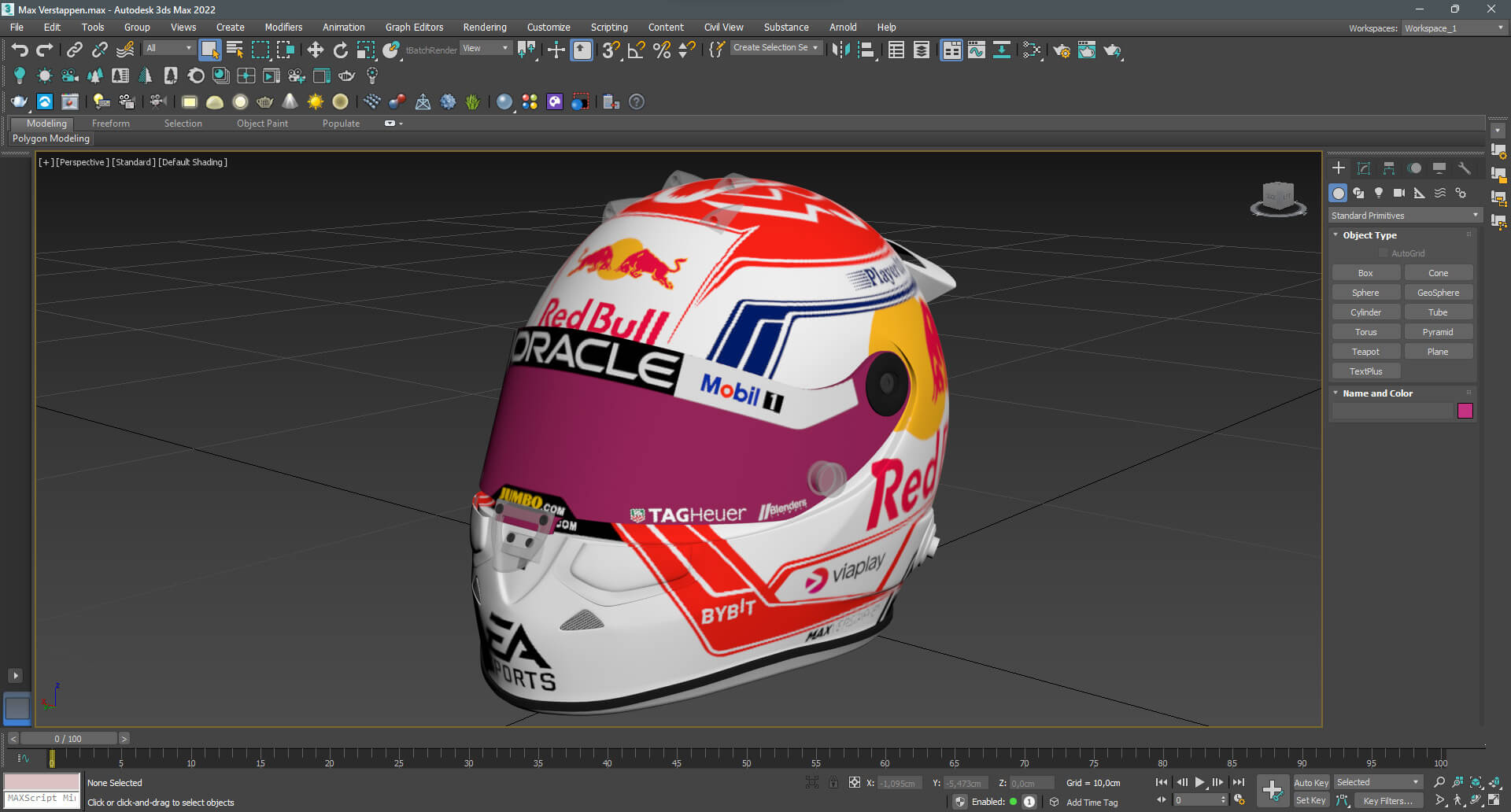
Task: Open the Motion panel tab
Action: pos(1414,168)
